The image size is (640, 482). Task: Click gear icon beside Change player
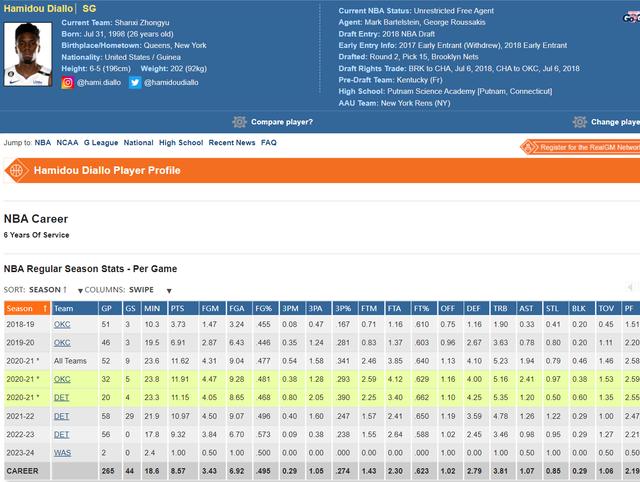click(x=580, y=122)
